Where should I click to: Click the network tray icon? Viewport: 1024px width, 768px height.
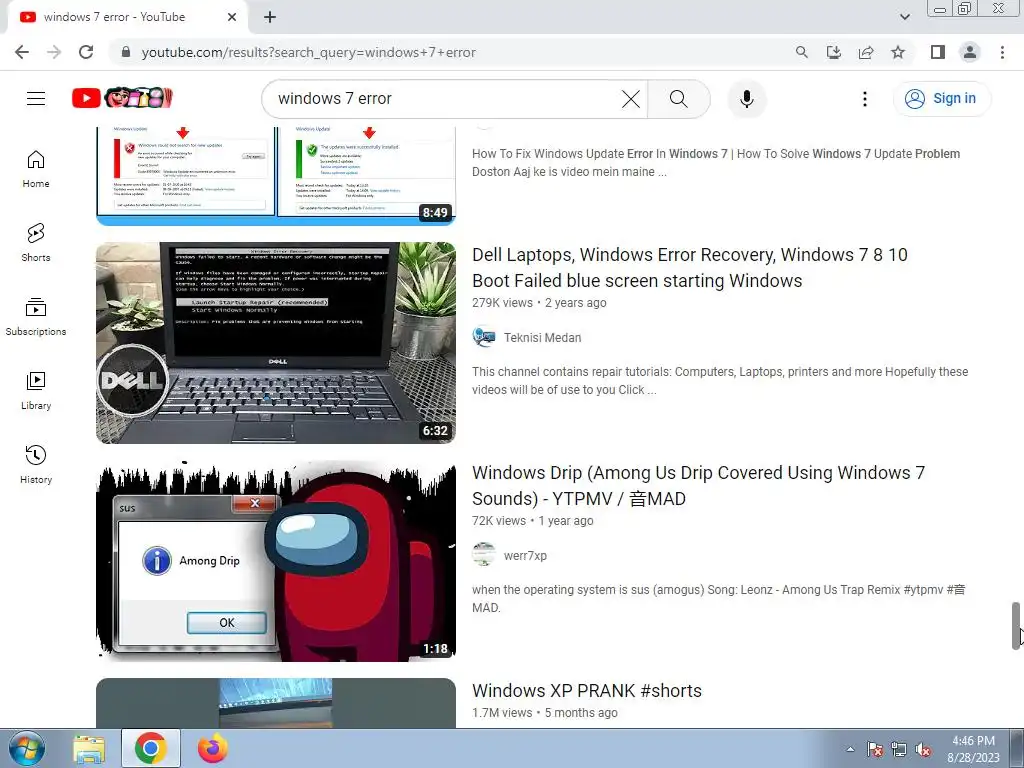pyautogui.click(x=899, y=750)
